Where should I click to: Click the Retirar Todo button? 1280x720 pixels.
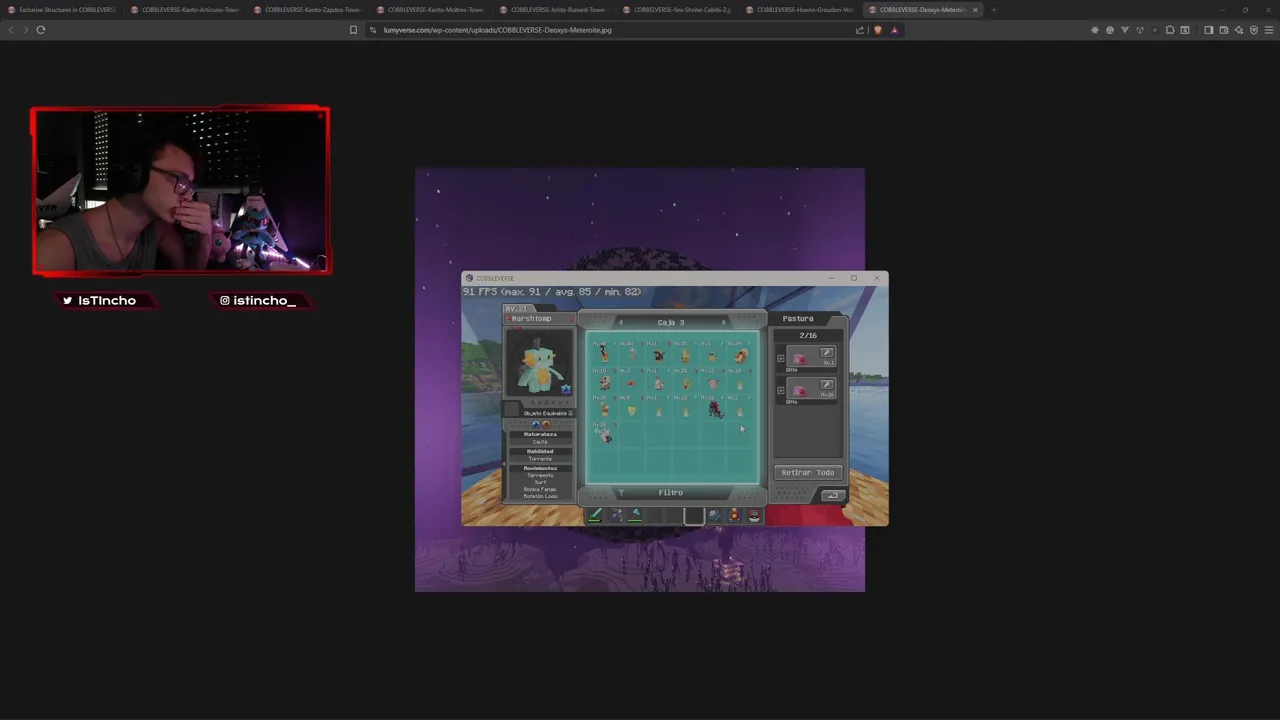coord(808,472)
